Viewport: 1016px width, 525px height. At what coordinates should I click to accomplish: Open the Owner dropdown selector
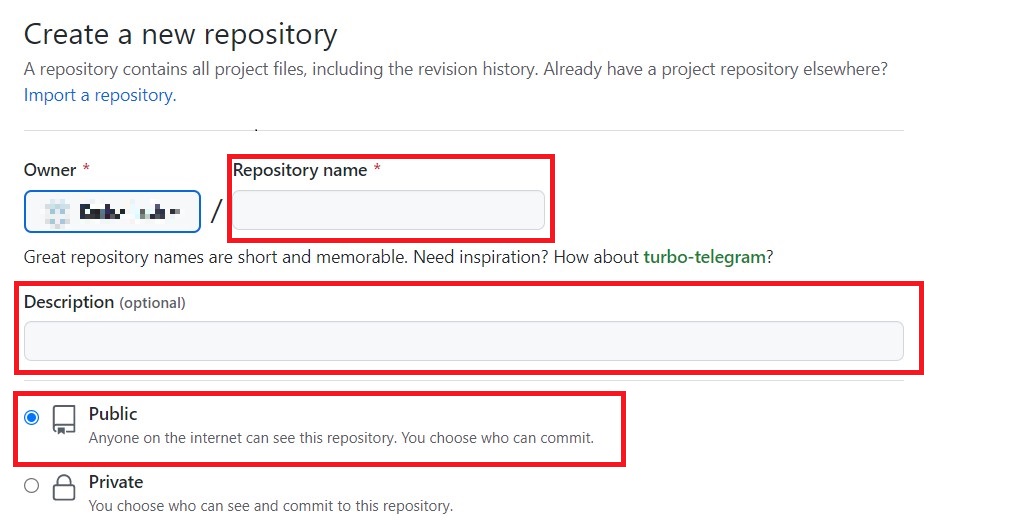pos(112,211)
